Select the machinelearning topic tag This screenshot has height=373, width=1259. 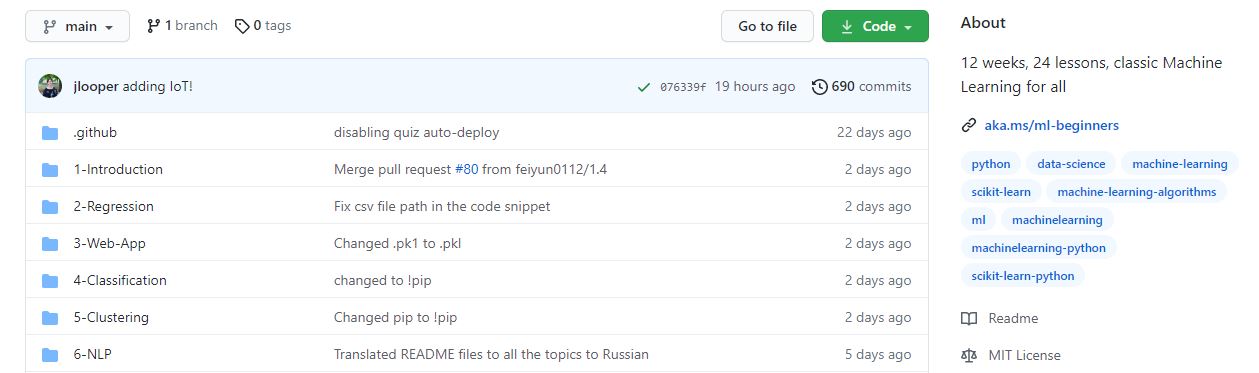pyautogui.click(x=1057, y=220)
